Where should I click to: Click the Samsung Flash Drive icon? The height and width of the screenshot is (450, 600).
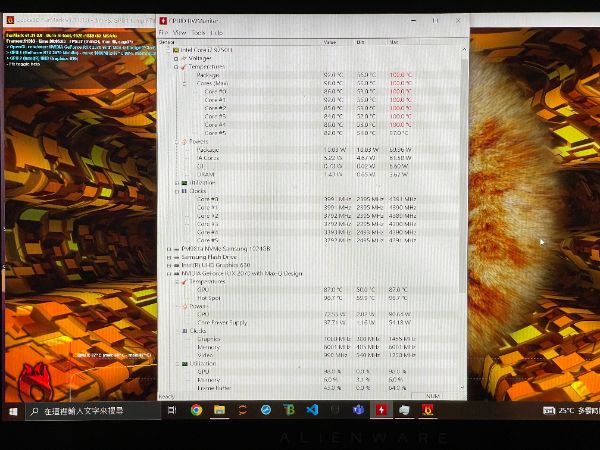point(176,257)
